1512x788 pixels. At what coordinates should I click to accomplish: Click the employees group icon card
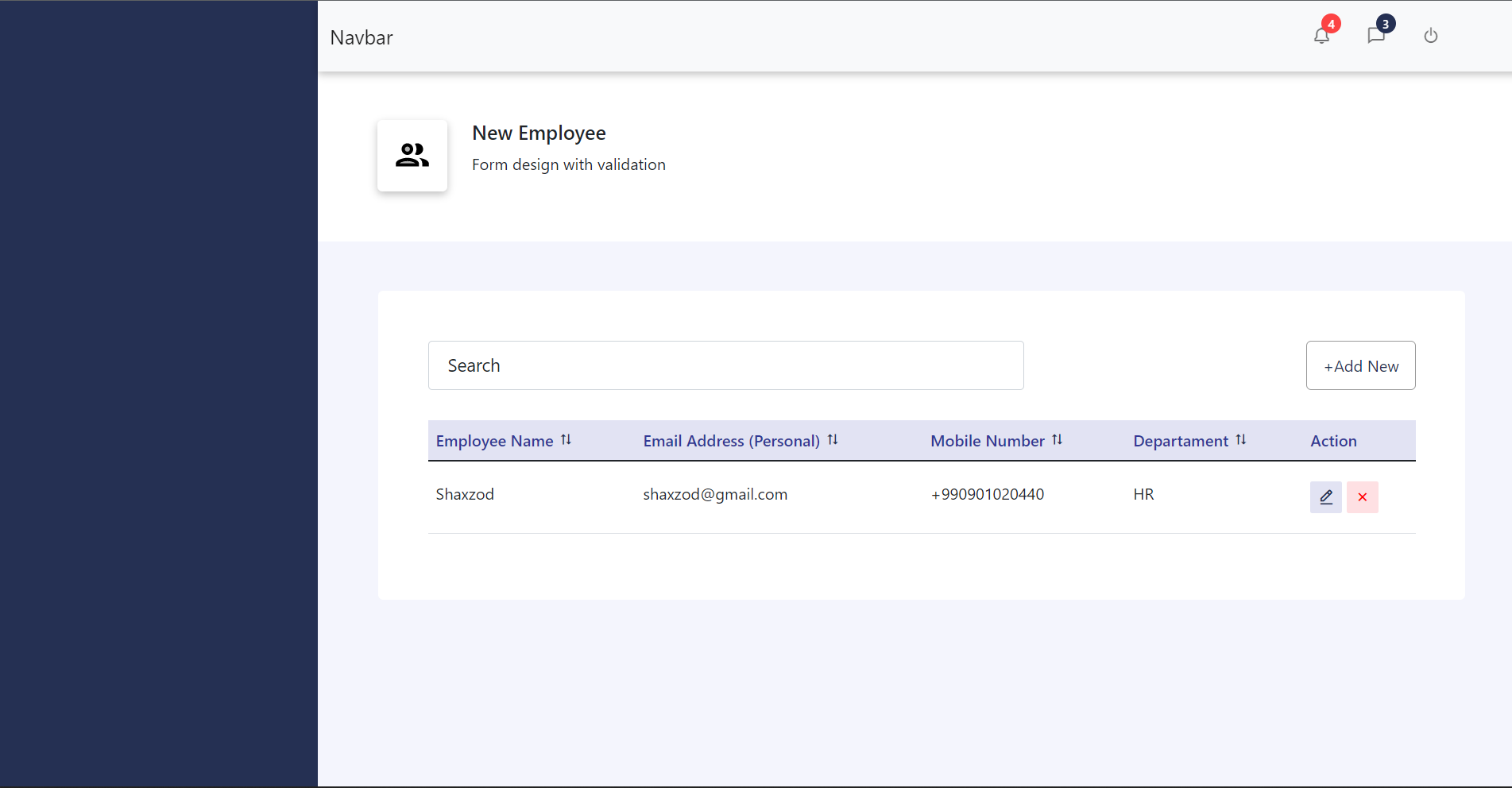(412, 156)
